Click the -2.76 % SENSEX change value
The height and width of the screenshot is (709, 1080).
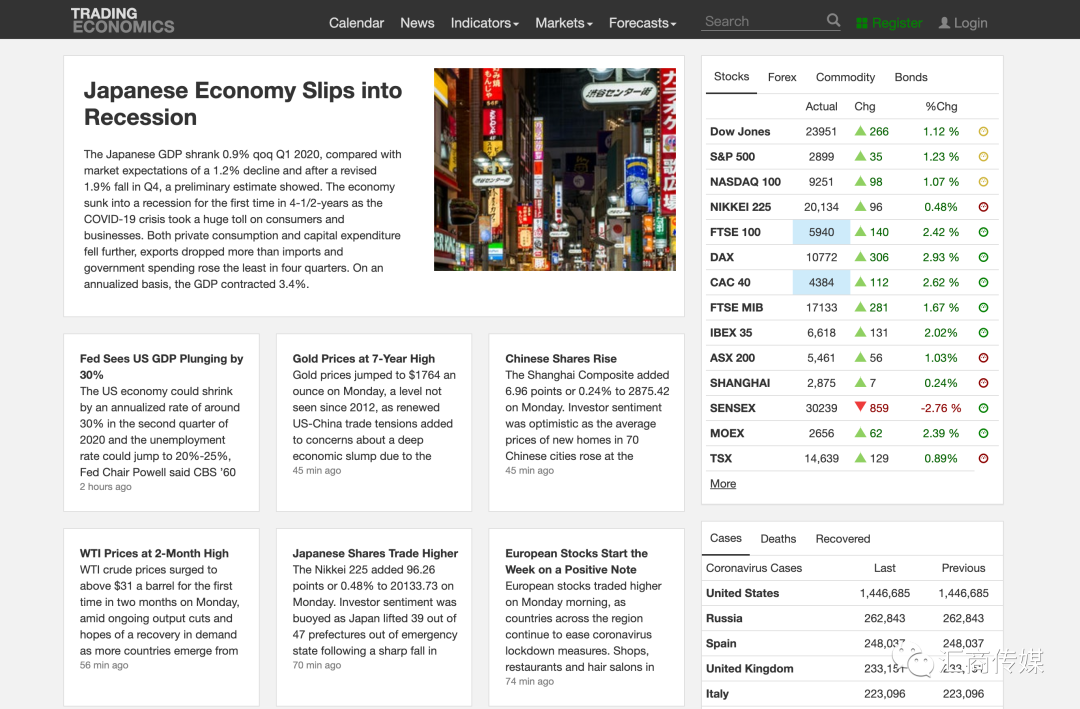pyautogui.click(x=941, y=408)
